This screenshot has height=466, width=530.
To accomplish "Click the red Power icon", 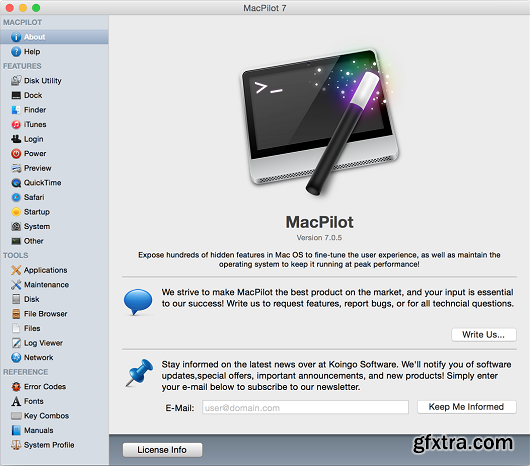I will click(x=16, y=153).
